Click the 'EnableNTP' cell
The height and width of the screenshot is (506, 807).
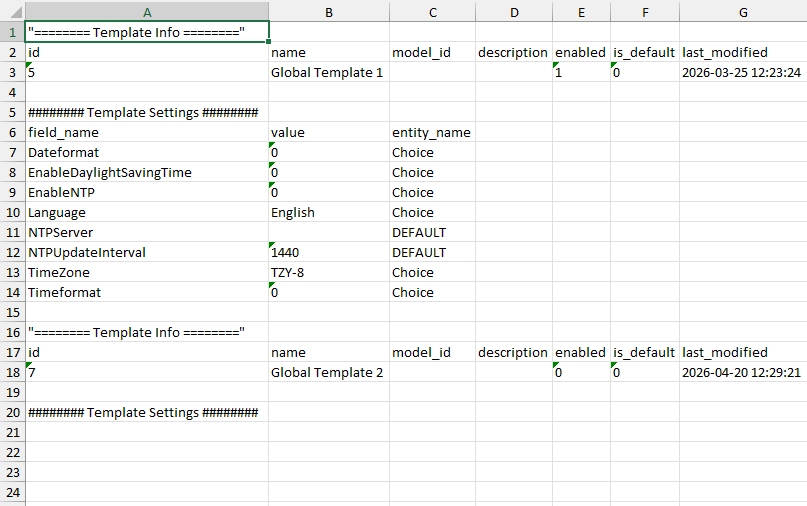point(147,193)
